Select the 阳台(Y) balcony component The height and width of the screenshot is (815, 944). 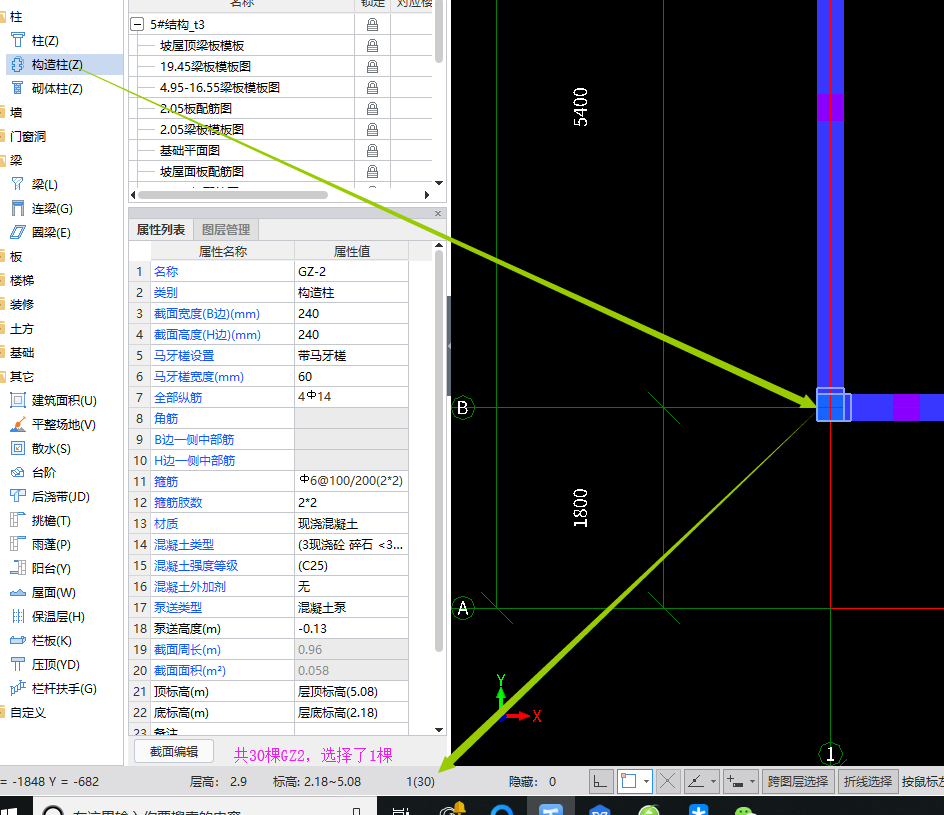coord(51,568)
